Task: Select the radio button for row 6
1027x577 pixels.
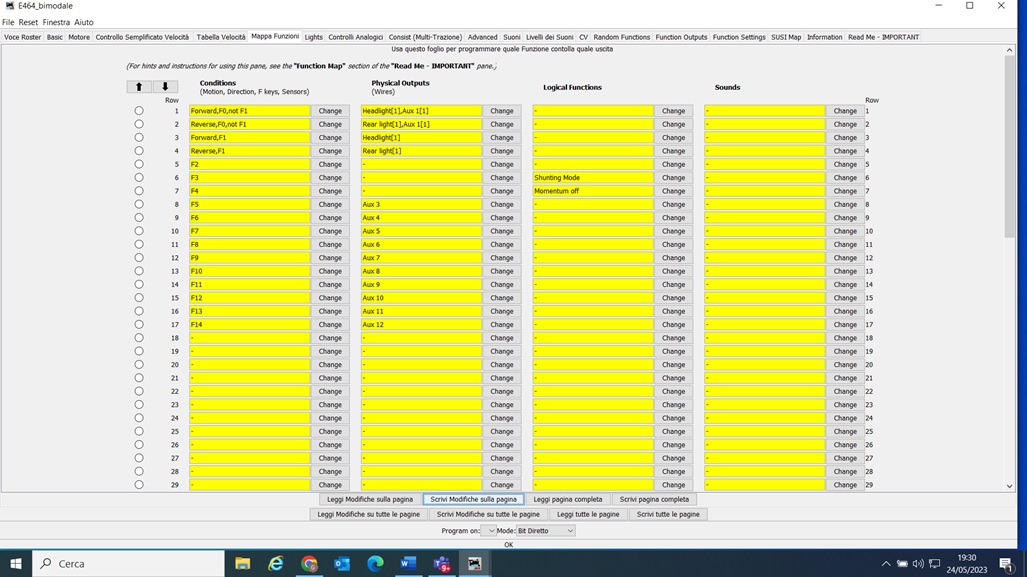Action: coord(139,178)
